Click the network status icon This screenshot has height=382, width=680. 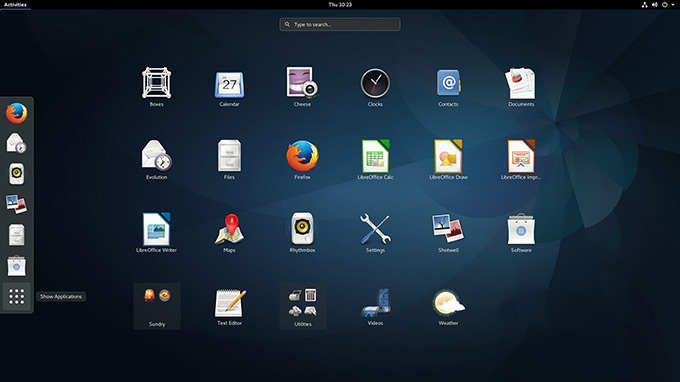click(x=644, y=4)
